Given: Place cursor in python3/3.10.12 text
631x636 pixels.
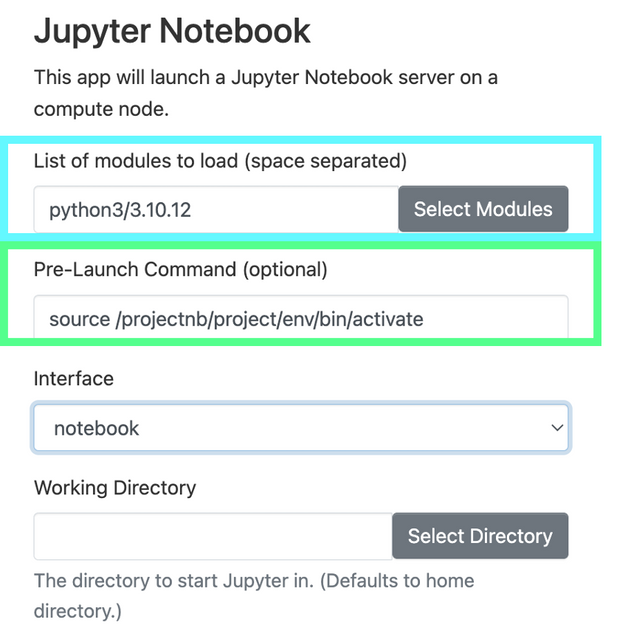Looking at the screenshot, I should [x=120, y=210].
